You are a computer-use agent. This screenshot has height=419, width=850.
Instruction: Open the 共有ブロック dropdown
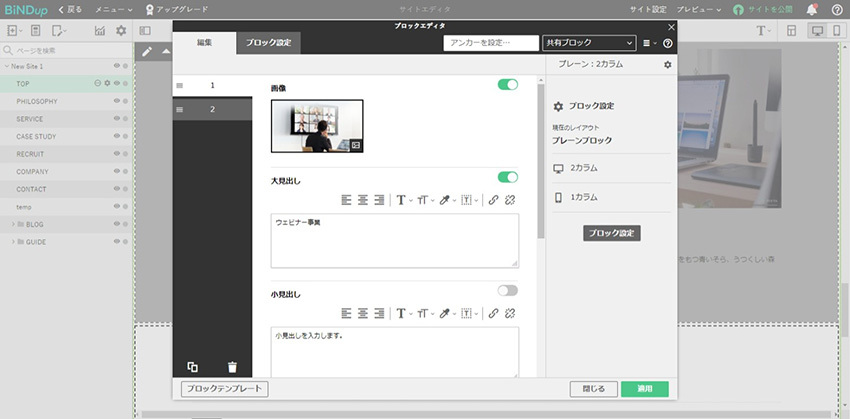[x=588, y=43]
